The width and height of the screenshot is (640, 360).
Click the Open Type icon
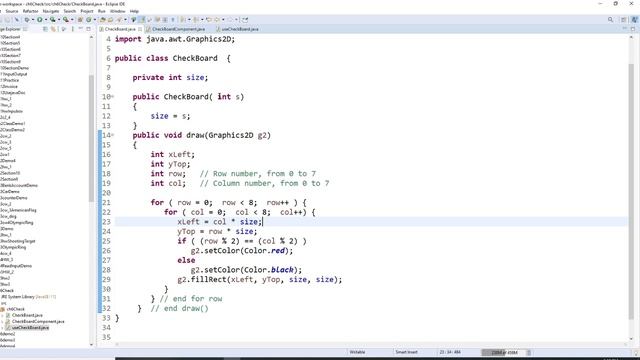tap(102, 20)
